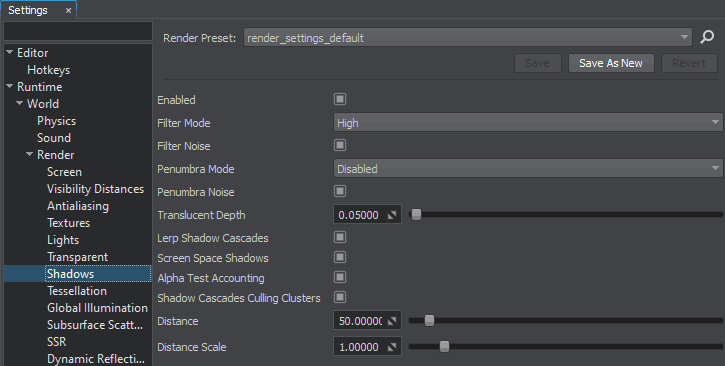Click the Distance value drag-arrow icon
Image resolution: width=725 pixels, height=366 pixels.
pos(392,321)
